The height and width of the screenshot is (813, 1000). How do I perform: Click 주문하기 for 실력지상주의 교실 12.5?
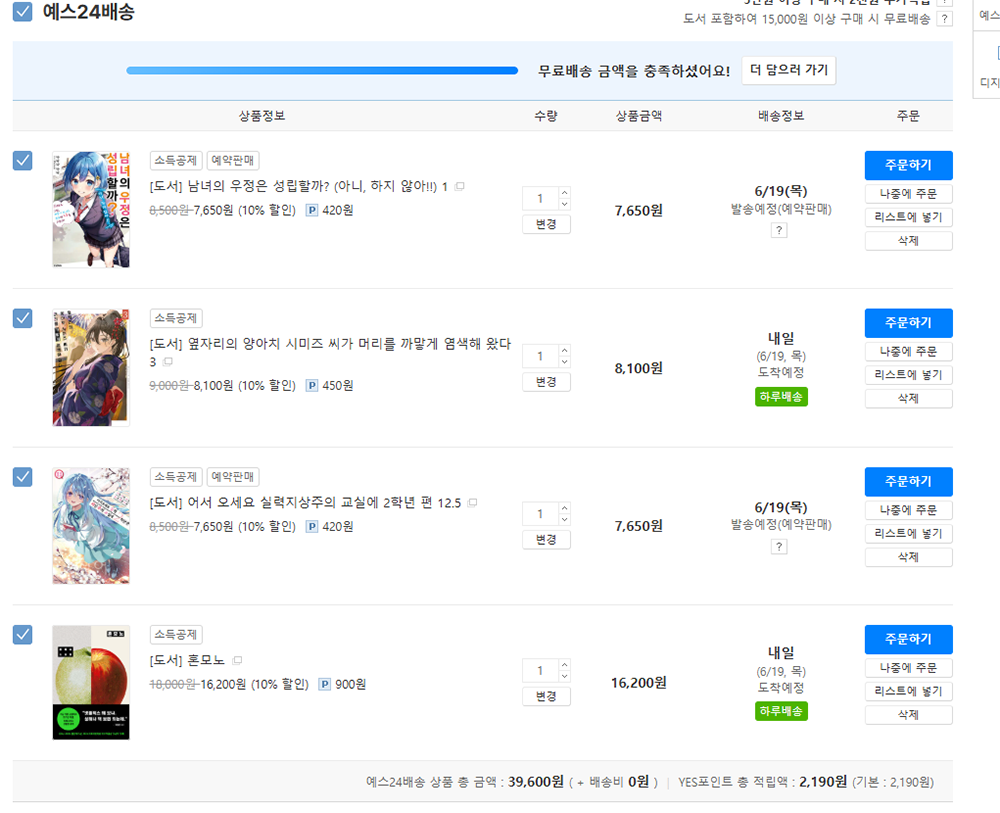click(x=908, y=481)
